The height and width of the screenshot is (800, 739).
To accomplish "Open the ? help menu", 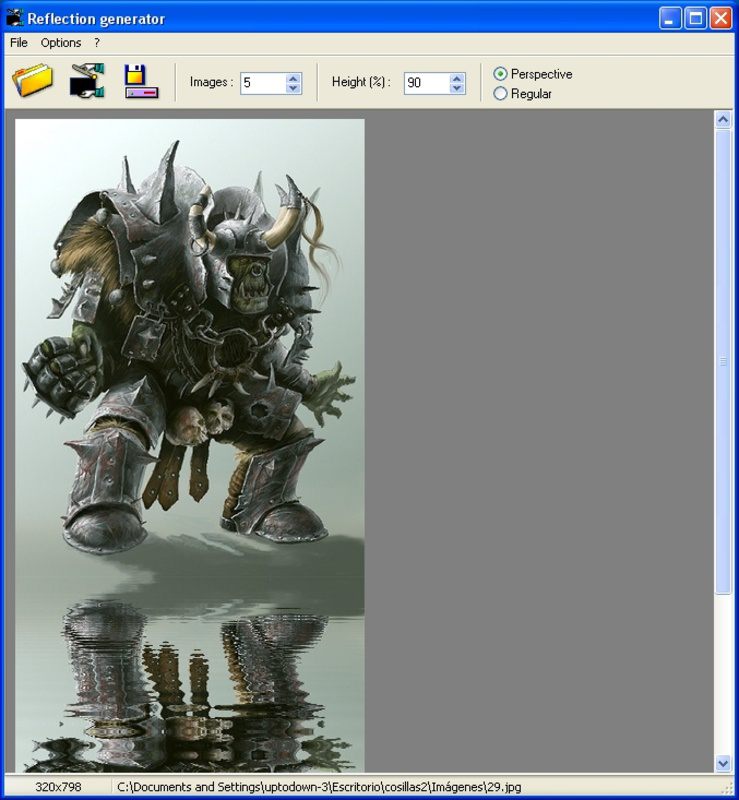I will point(96,43).
